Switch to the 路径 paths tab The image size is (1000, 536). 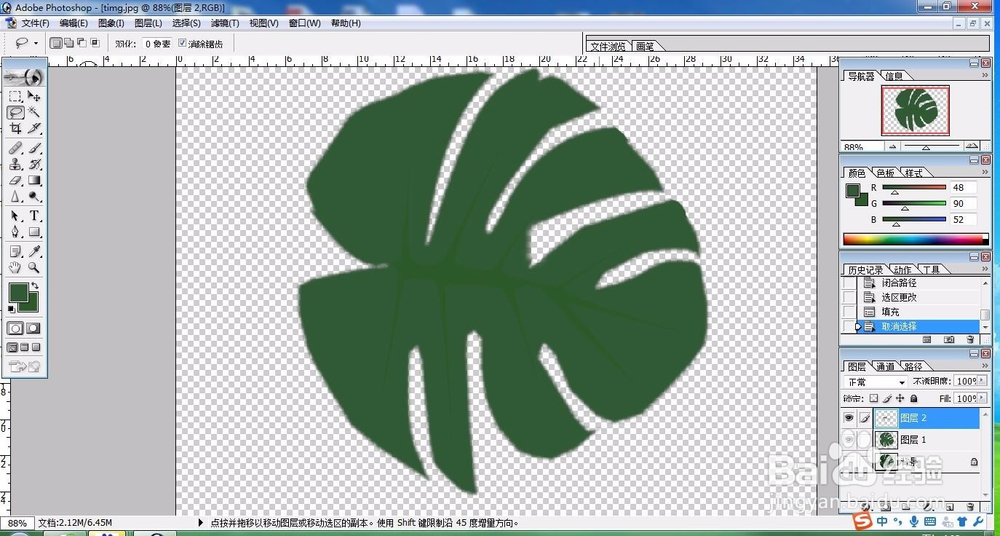[x=913, y=366]
